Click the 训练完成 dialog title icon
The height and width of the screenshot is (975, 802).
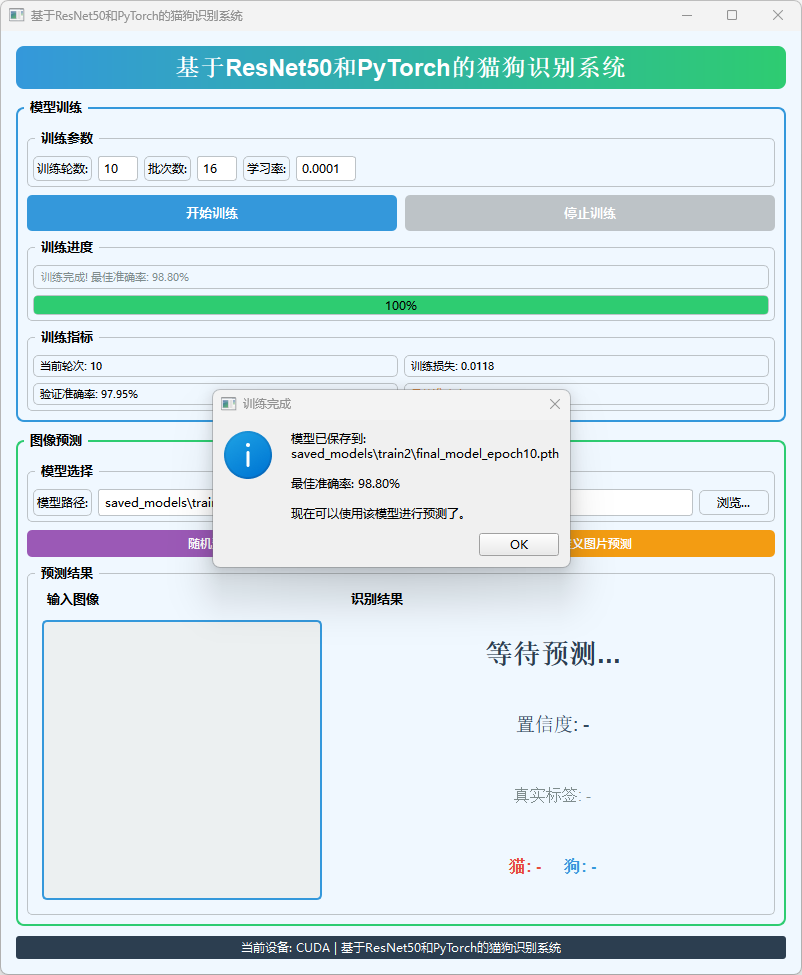[229, 404]
